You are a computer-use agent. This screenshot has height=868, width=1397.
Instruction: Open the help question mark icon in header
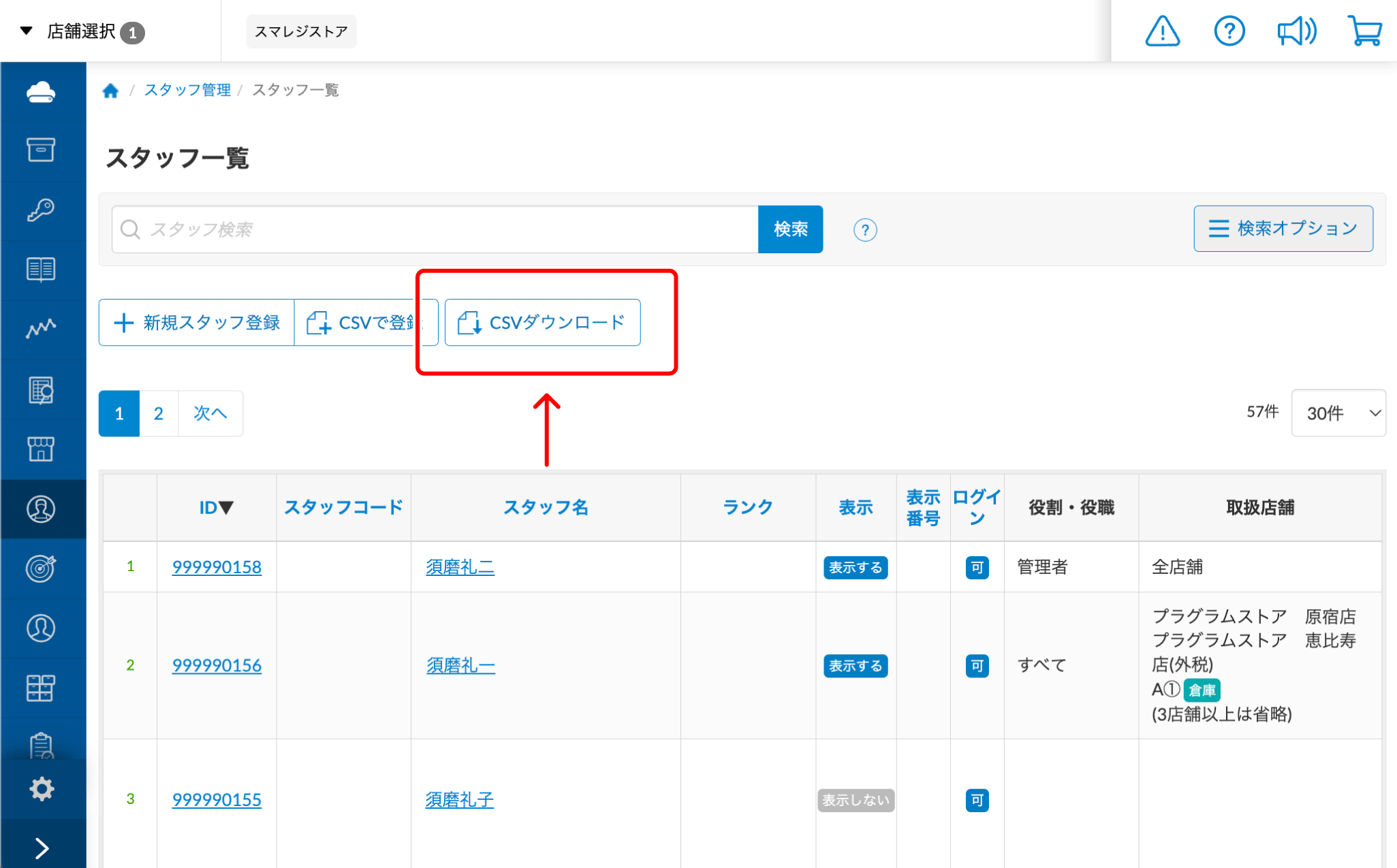(1229, 31)
